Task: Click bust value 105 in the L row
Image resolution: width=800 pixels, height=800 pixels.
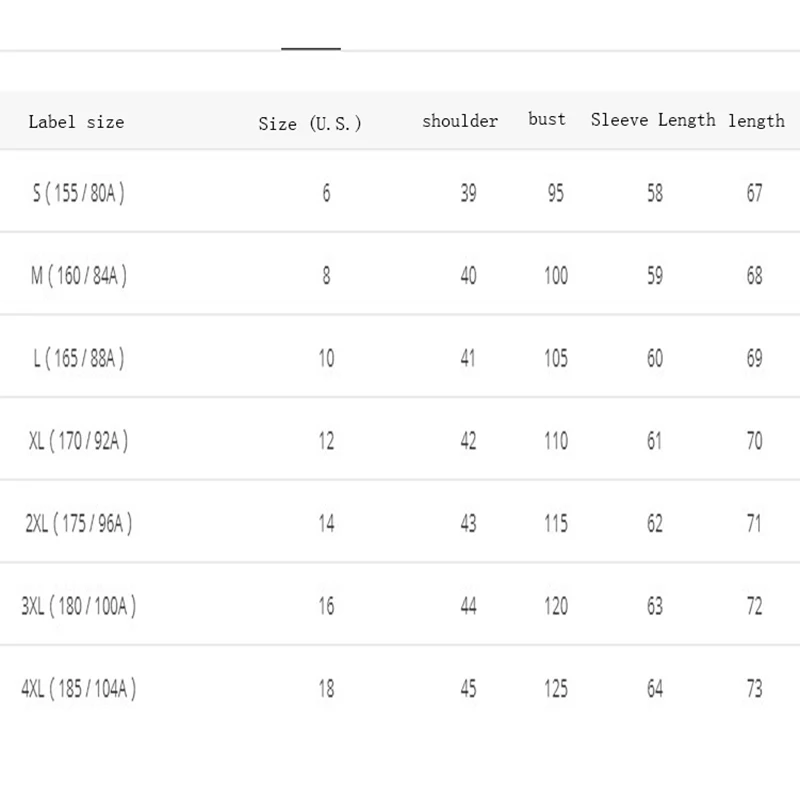Action: point(556,358)
